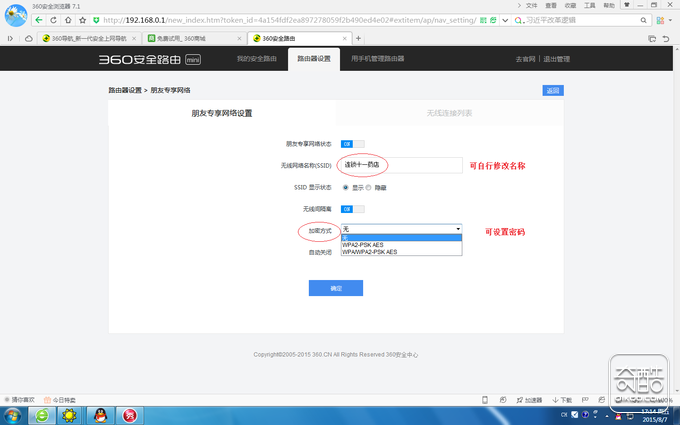This screenshot has height=425, width=680.
Task: Open the 工具 menu
Action: (590, 5)
